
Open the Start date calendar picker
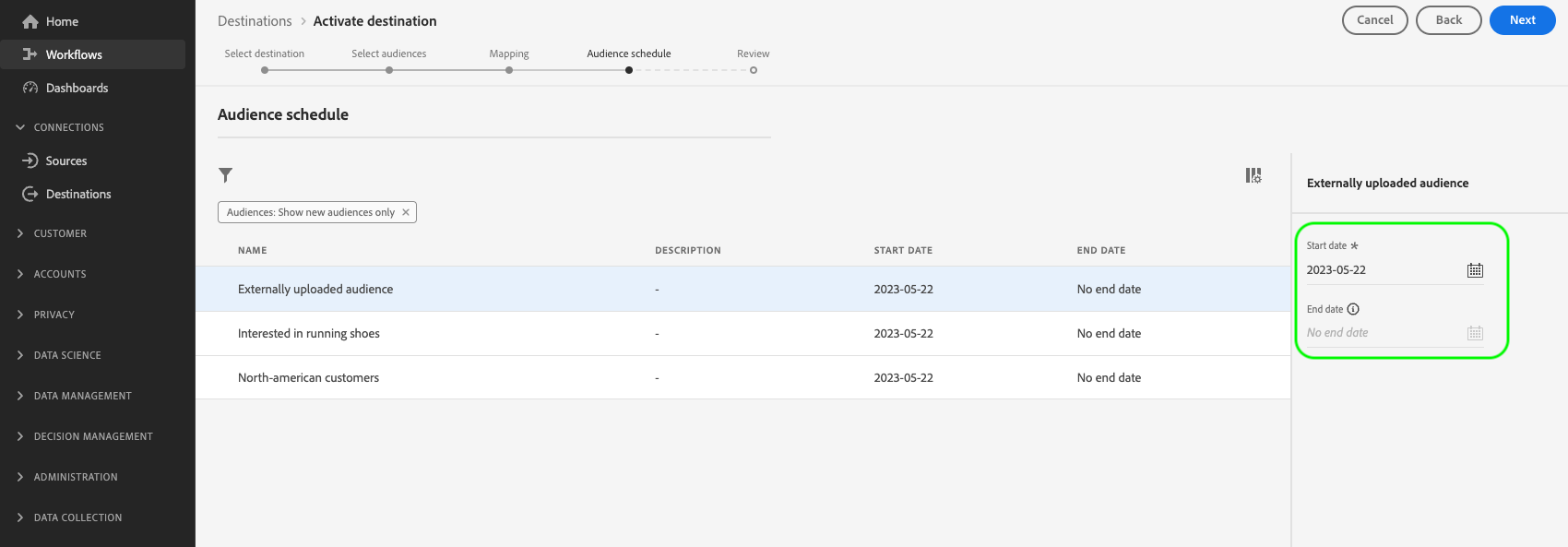click(x=1475, y=270)
